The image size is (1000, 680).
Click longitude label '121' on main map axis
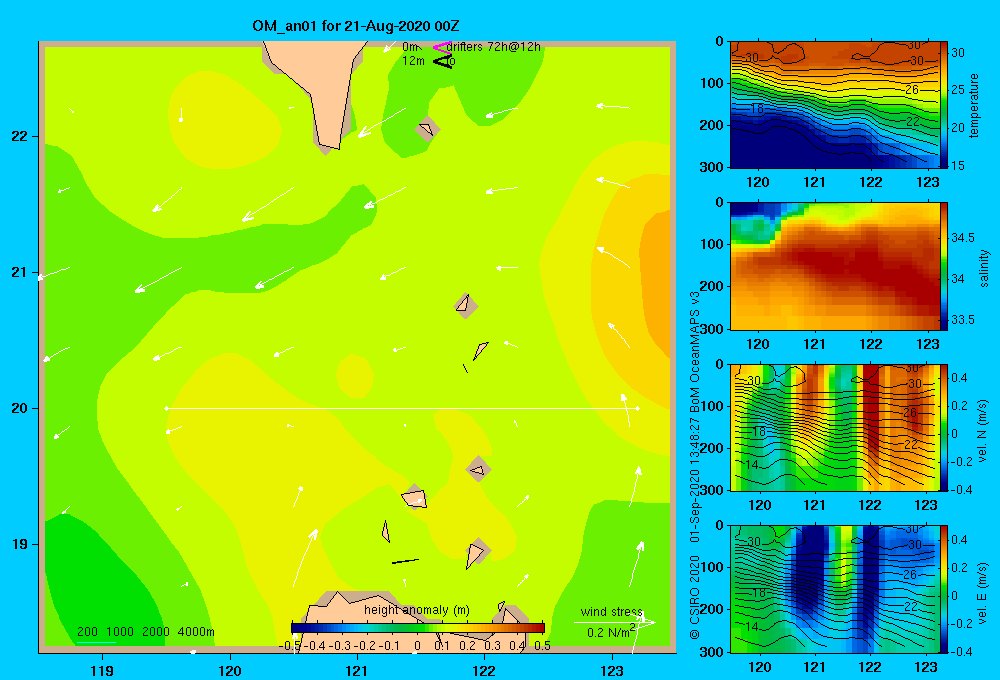(357, 670)
